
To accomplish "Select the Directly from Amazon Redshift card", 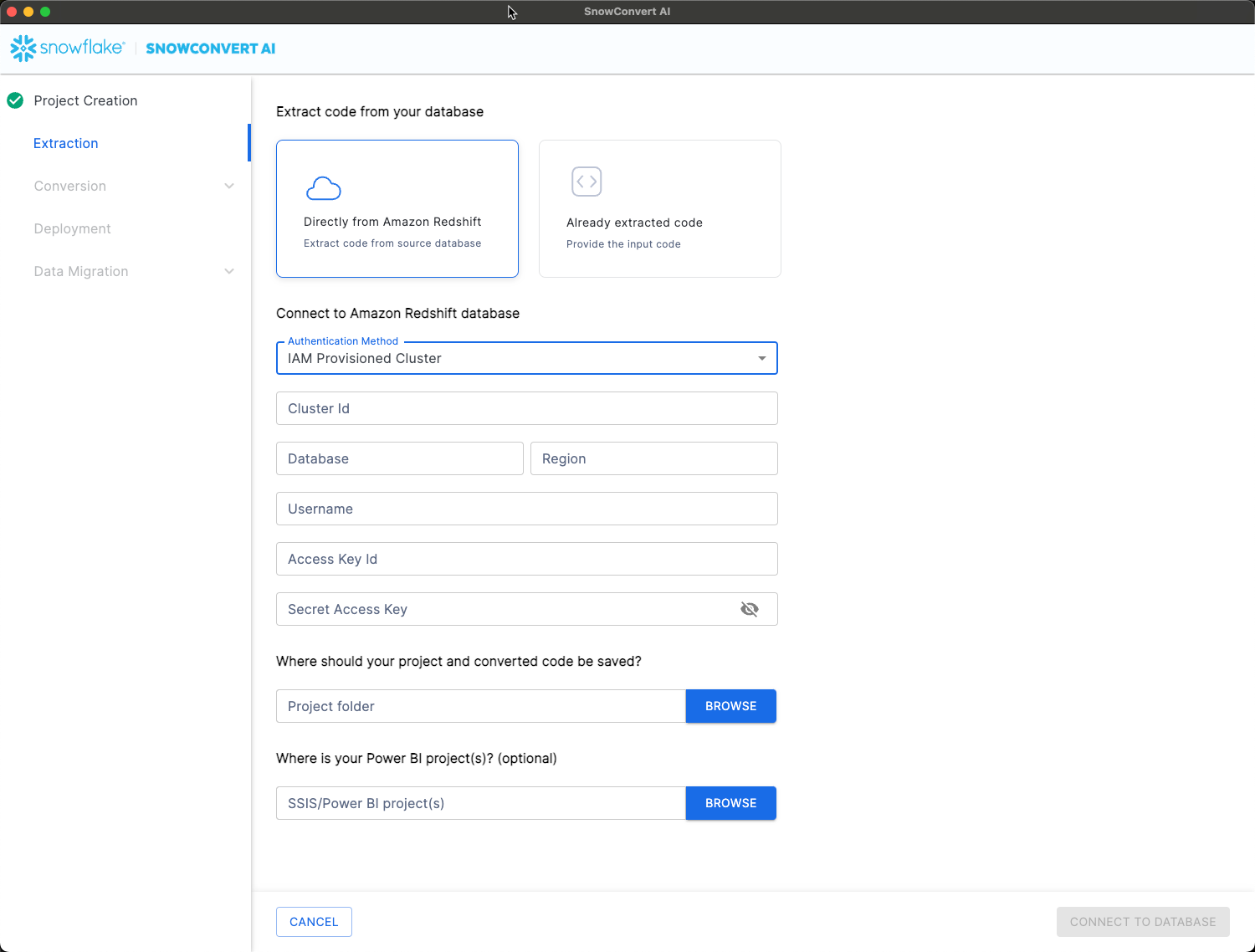I will (397, 208).
